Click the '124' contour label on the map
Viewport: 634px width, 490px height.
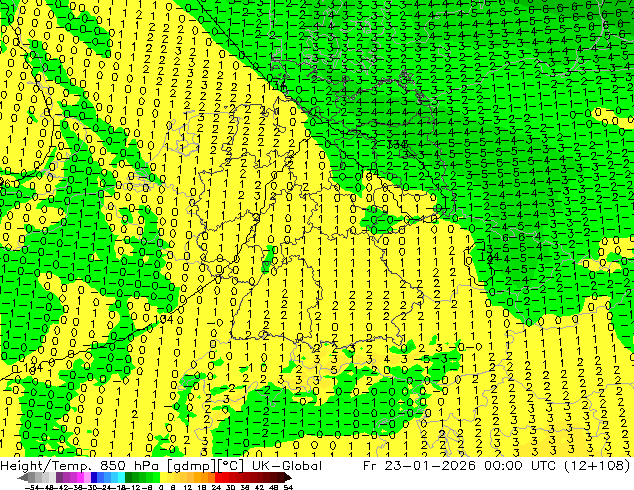tap(489, 256)
